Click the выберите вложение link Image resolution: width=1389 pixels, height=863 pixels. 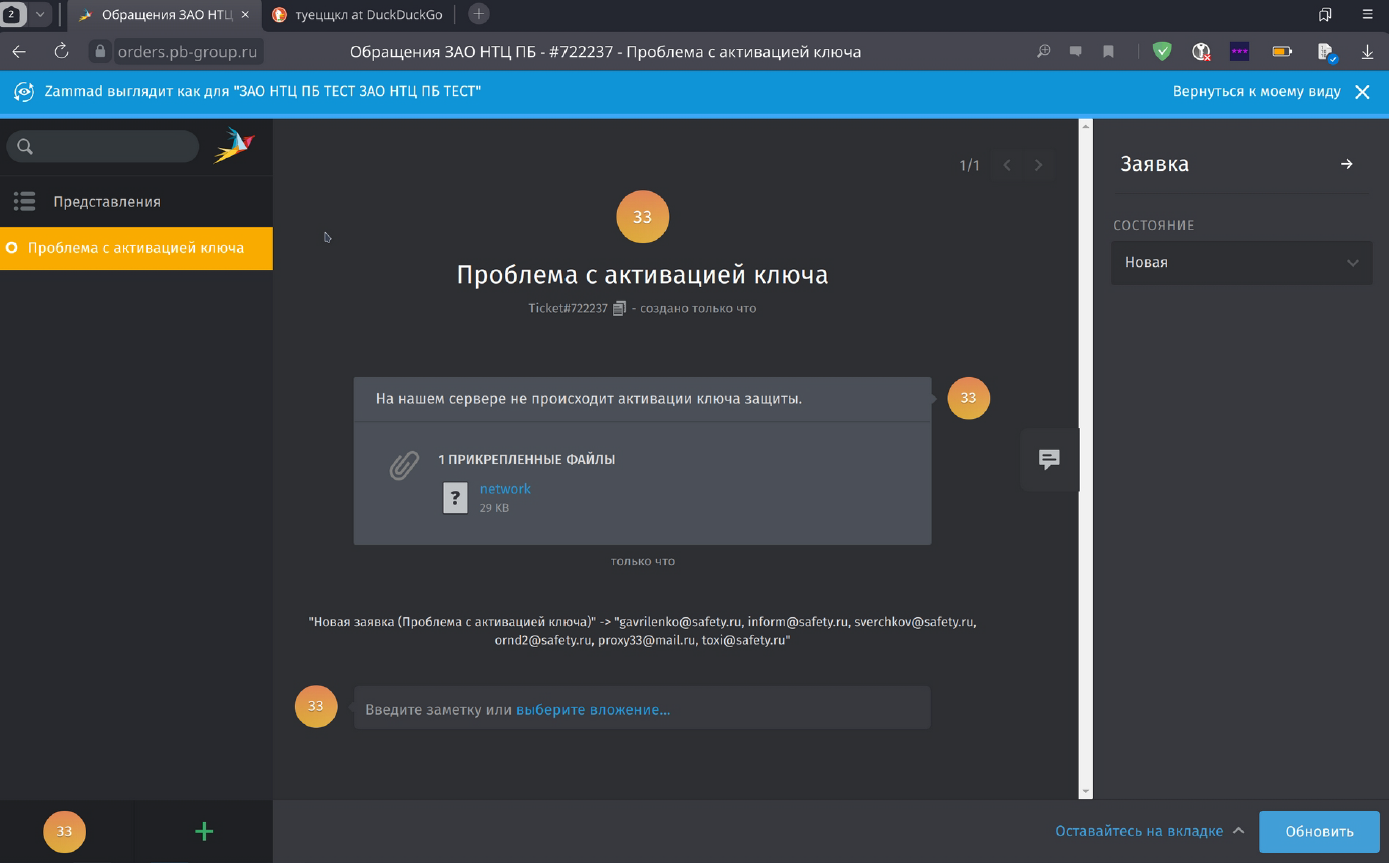[x=593, y=710]
